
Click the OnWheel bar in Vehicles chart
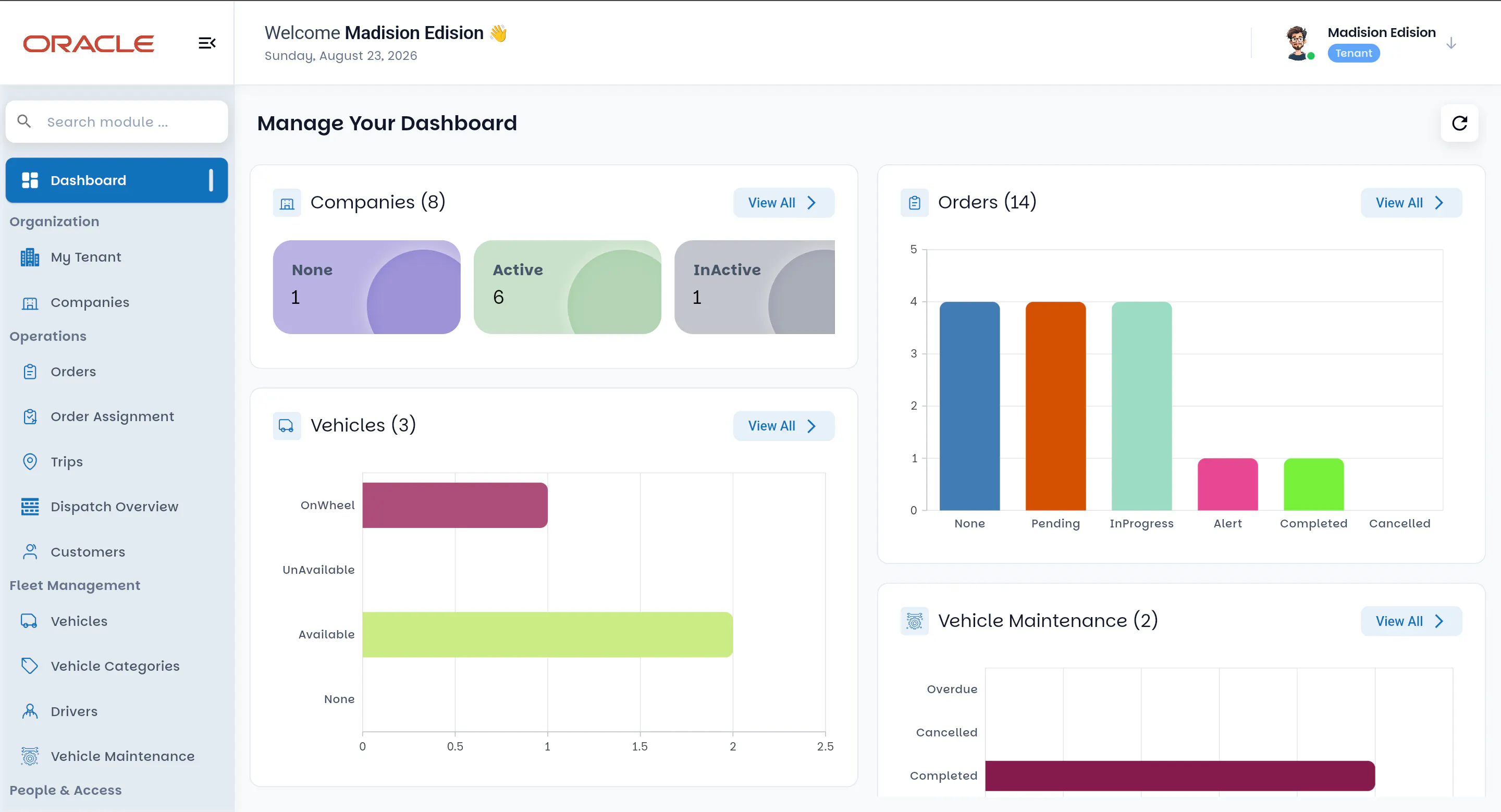454,505
